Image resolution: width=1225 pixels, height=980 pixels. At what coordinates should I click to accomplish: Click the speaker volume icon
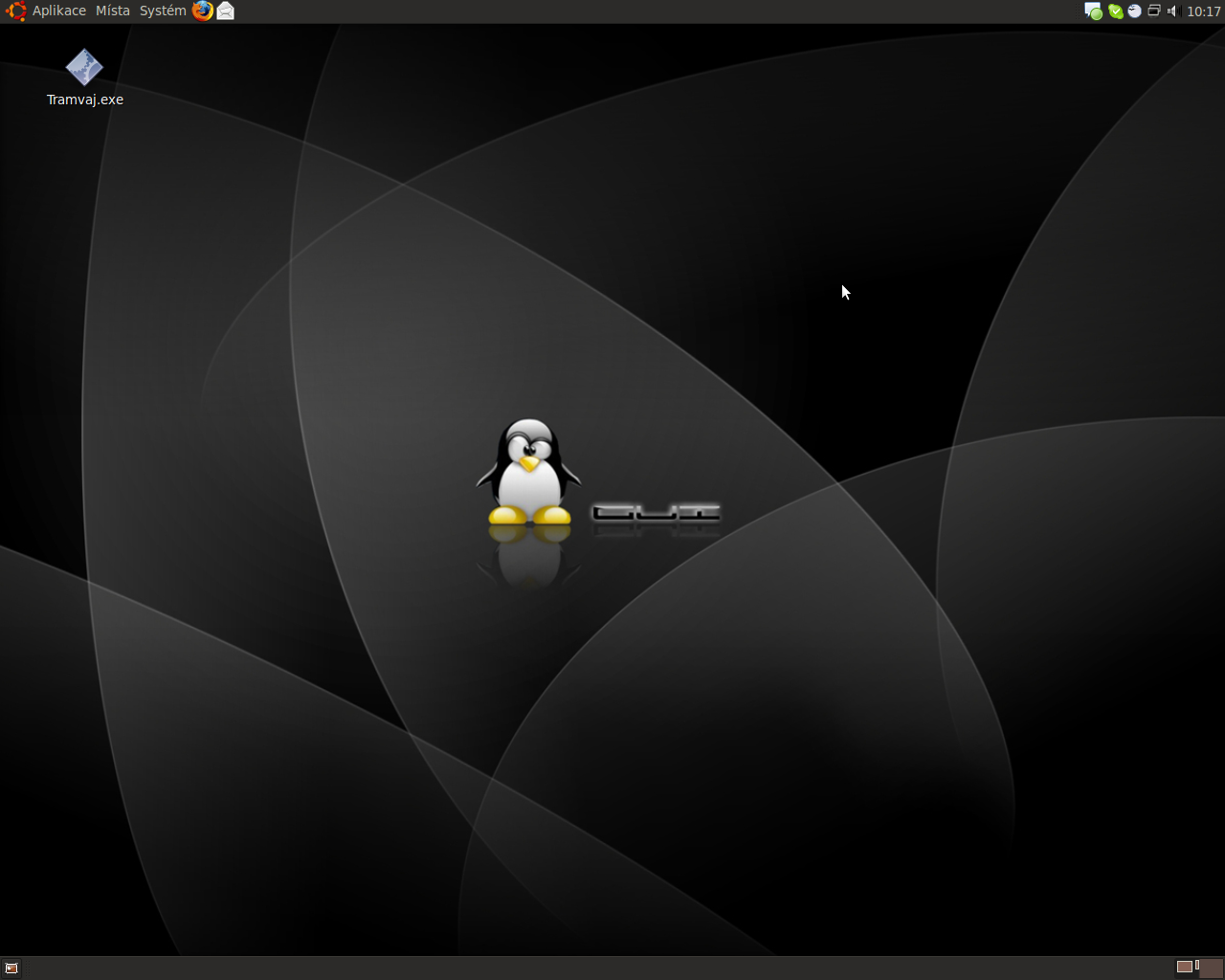click(1172, 11)
